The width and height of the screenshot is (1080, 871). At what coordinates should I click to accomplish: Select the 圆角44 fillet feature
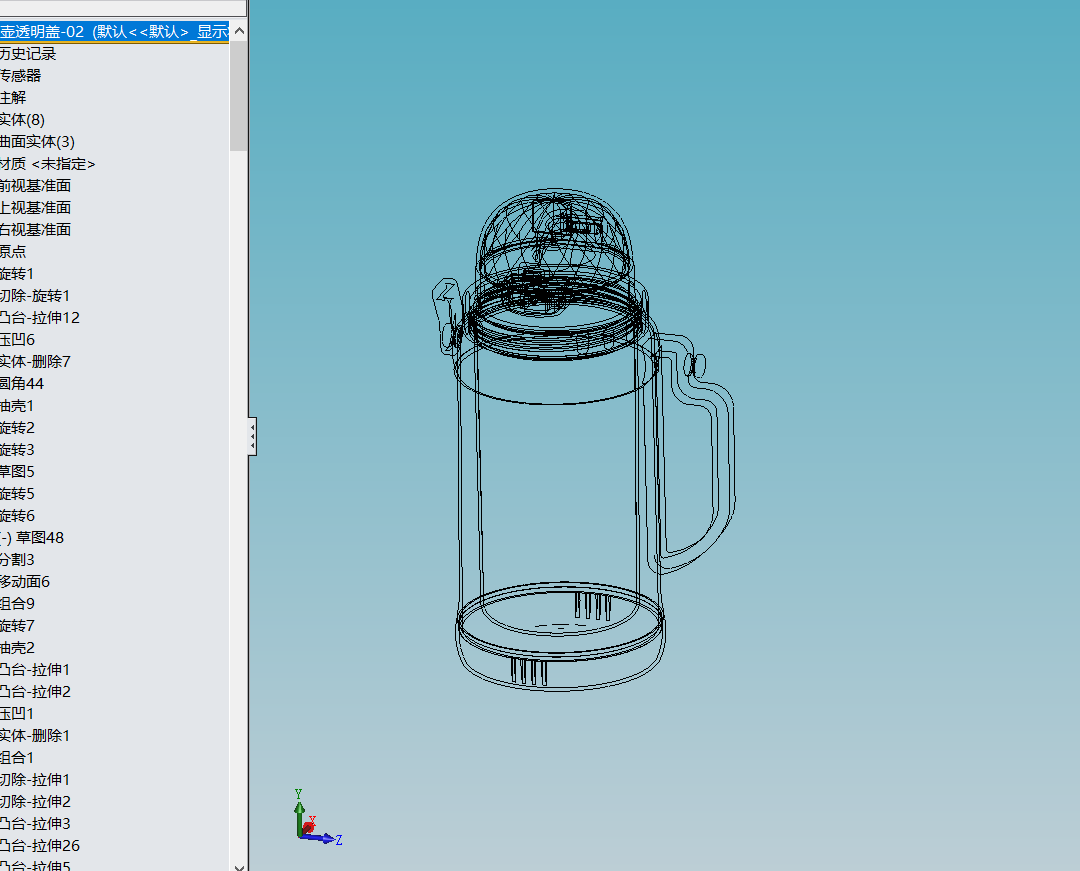[x=22, y=384]
